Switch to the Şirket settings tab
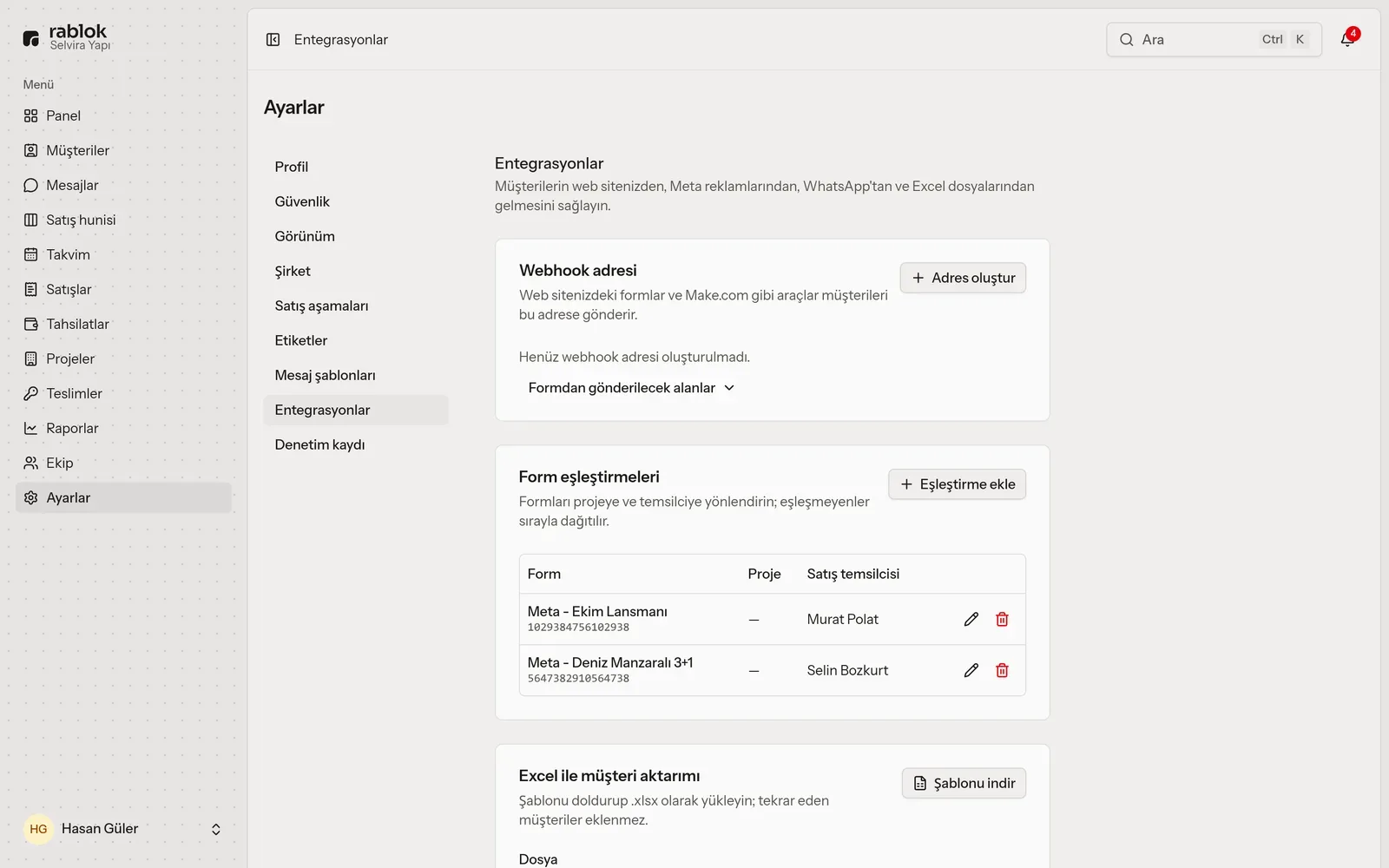Image resolution: width=1389 pixels, height=868 pixels. 356,271
